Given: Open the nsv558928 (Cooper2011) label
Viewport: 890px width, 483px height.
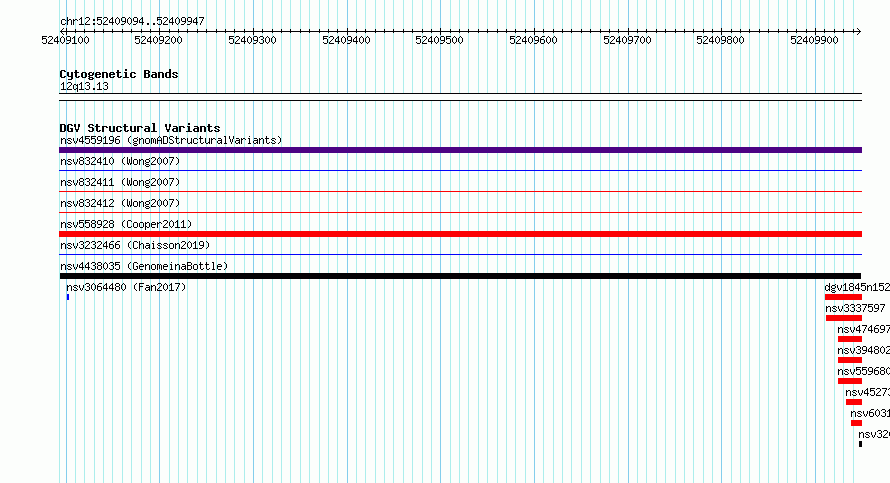Looking at the screenshot, I should [x=126, y=224].
